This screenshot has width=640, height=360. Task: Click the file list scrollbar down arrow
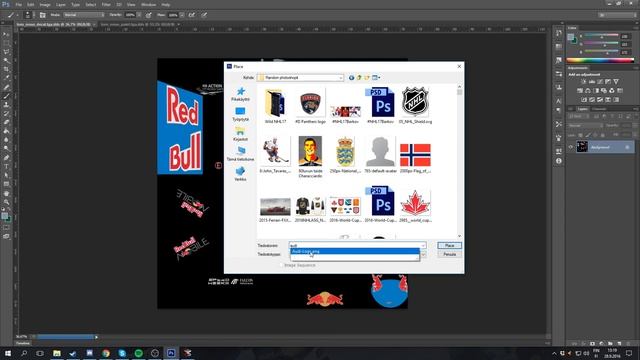(x=460, y=236)
